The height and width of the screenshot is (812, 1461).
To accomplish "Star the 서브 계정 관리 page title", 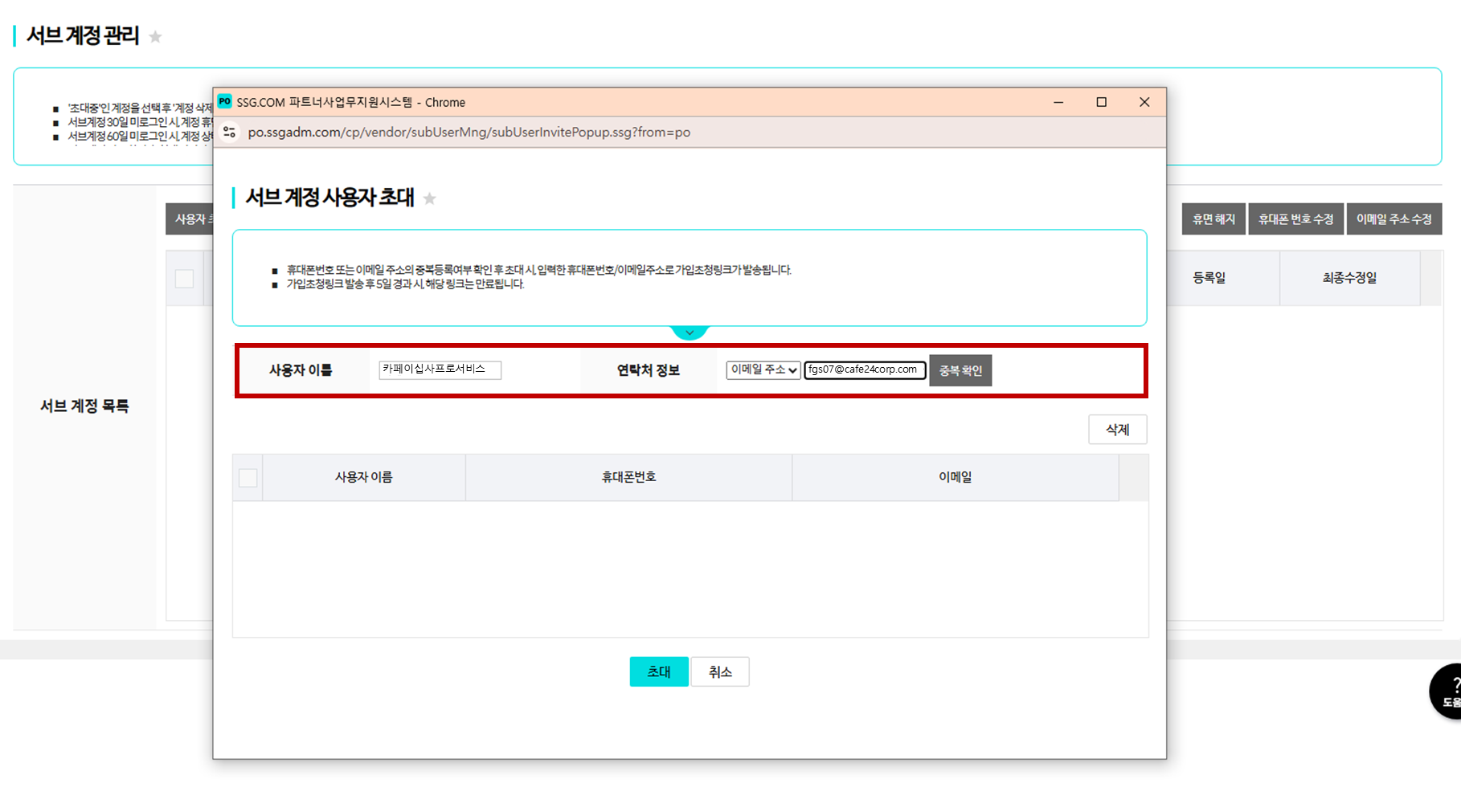I will (156, 37).
